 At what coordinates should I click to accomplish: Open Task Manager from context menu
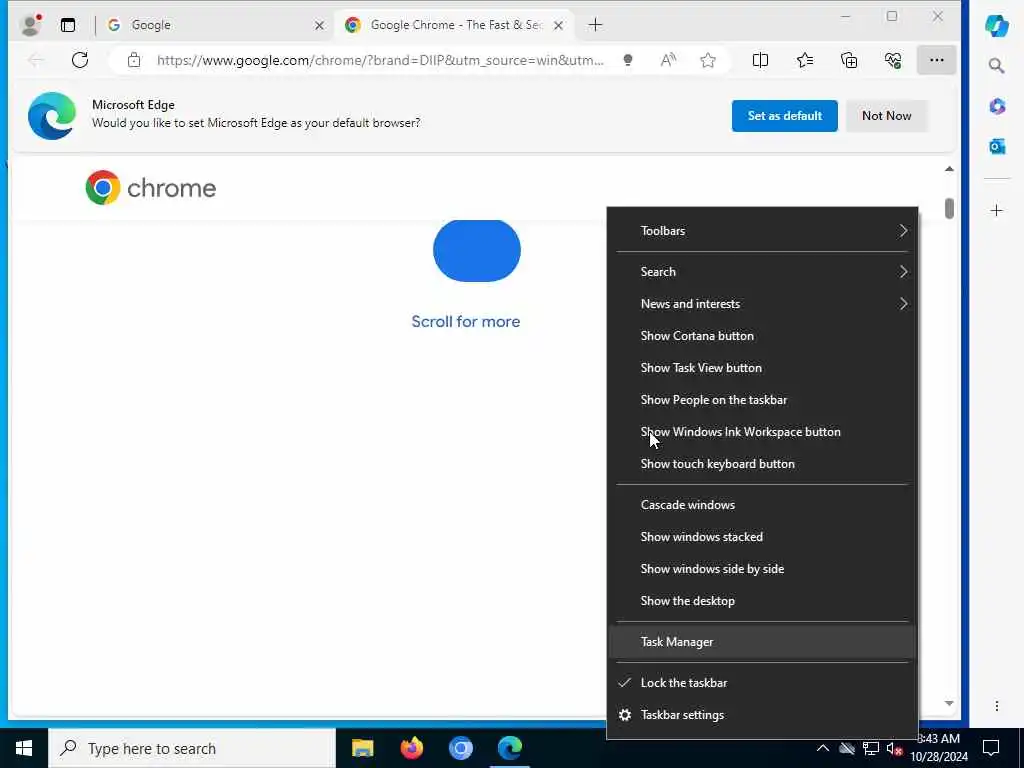click(762, 642)
